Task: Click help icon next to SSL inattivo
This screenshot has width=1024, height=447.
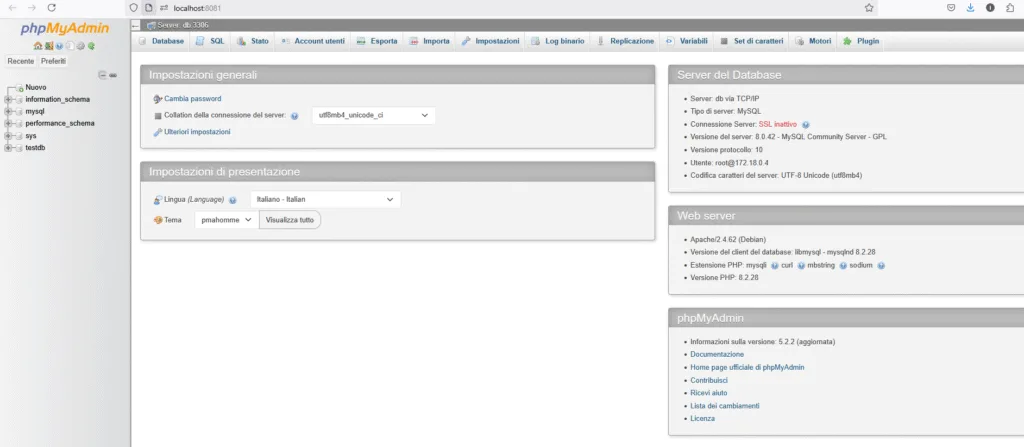Action: coord(806,124)
